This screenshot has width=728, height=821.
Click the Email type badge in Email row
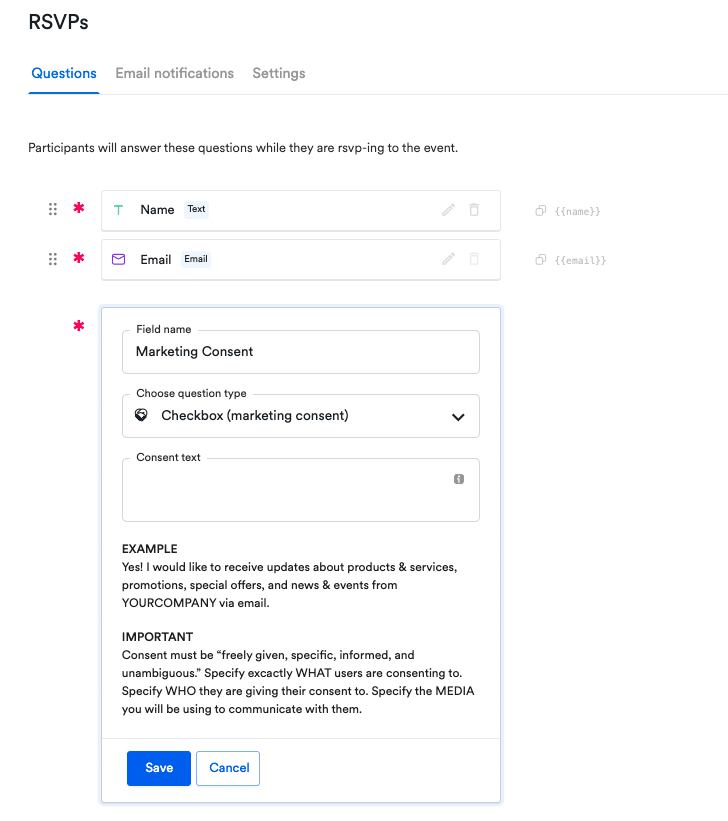pos(196,259)
